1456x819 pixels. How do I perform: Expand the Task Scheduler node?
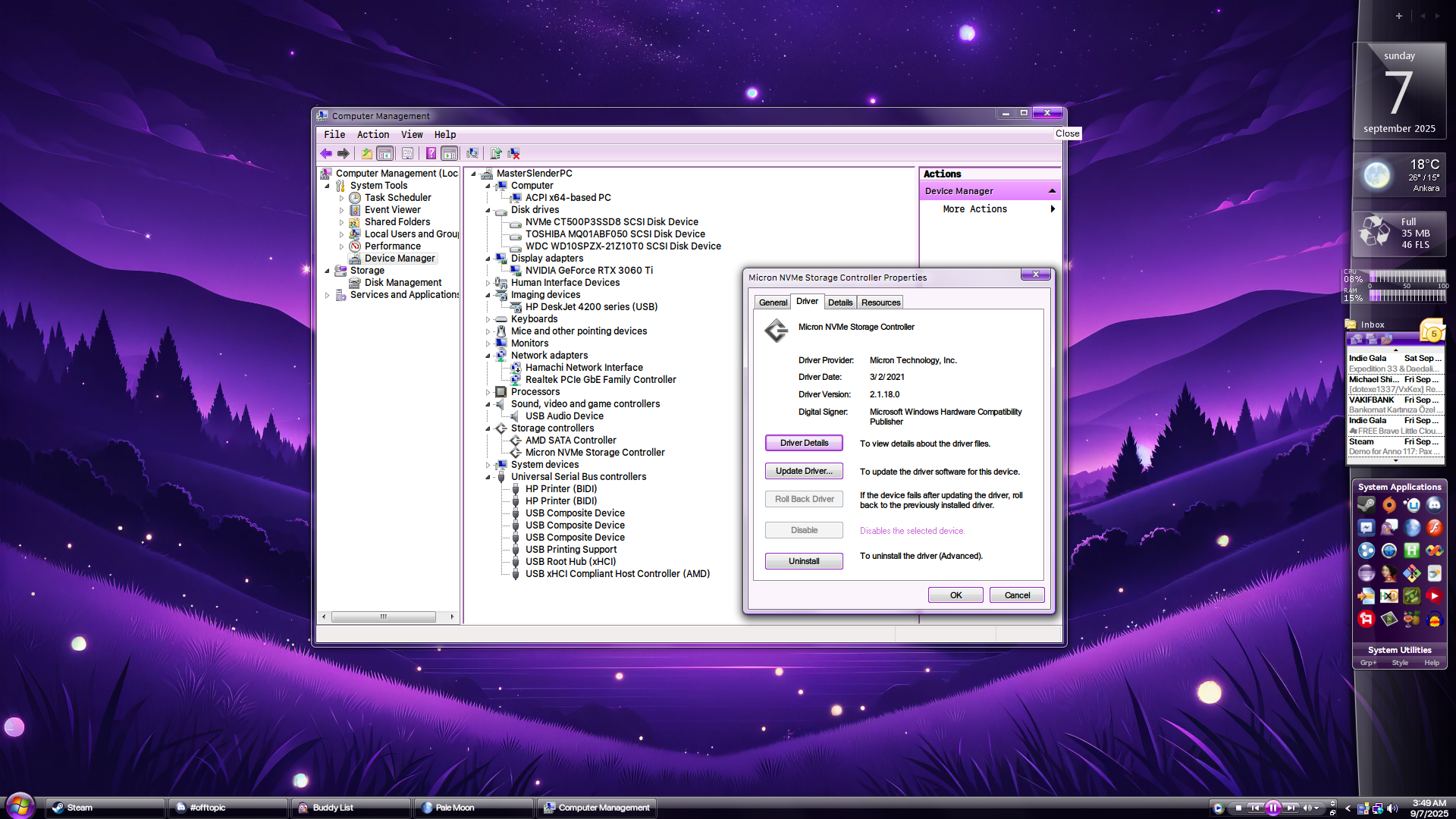click(x=341, y=198)
